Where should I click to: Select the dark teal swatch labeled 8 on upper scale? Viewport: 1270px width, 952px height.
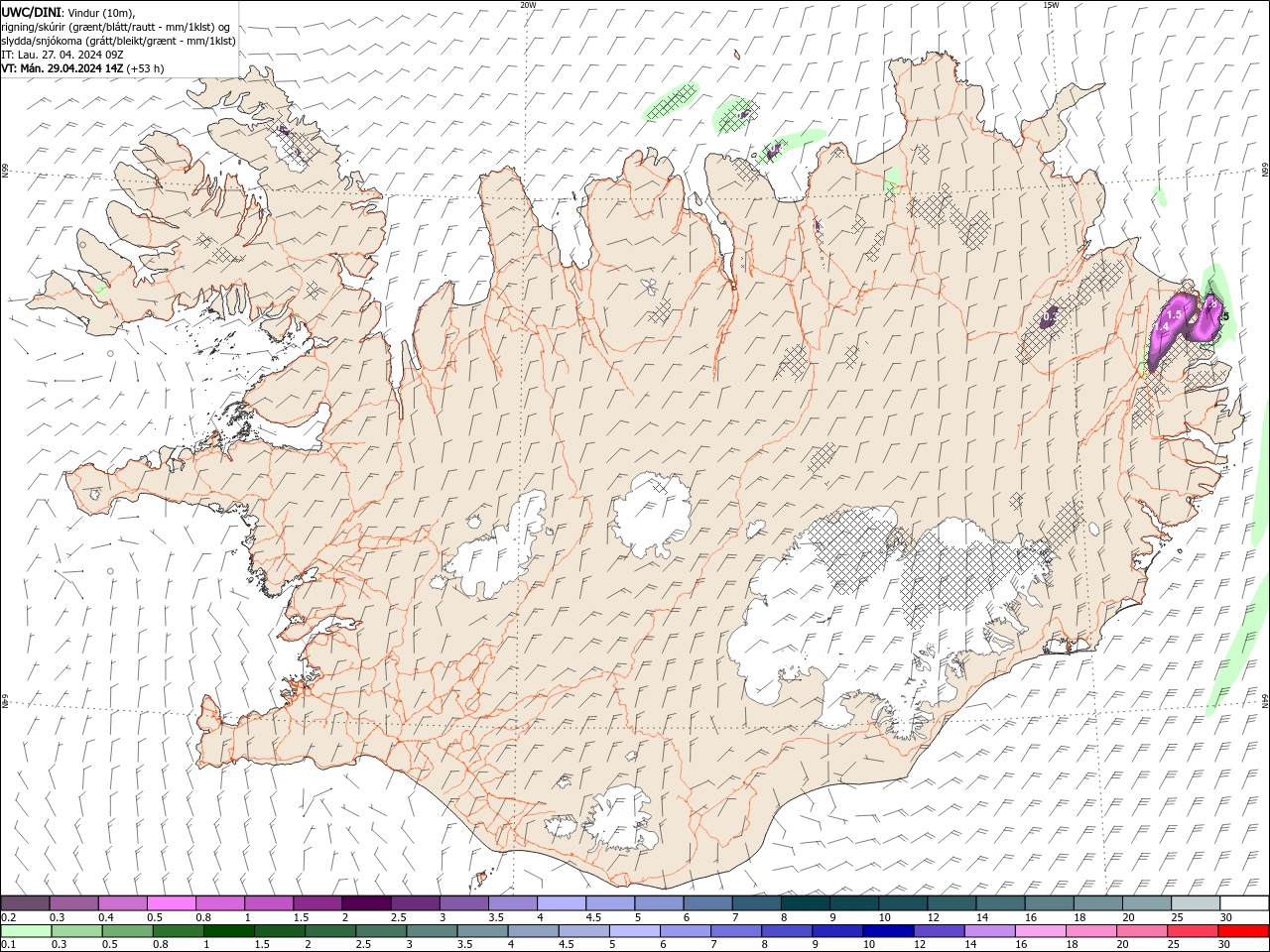pos(805,903)
